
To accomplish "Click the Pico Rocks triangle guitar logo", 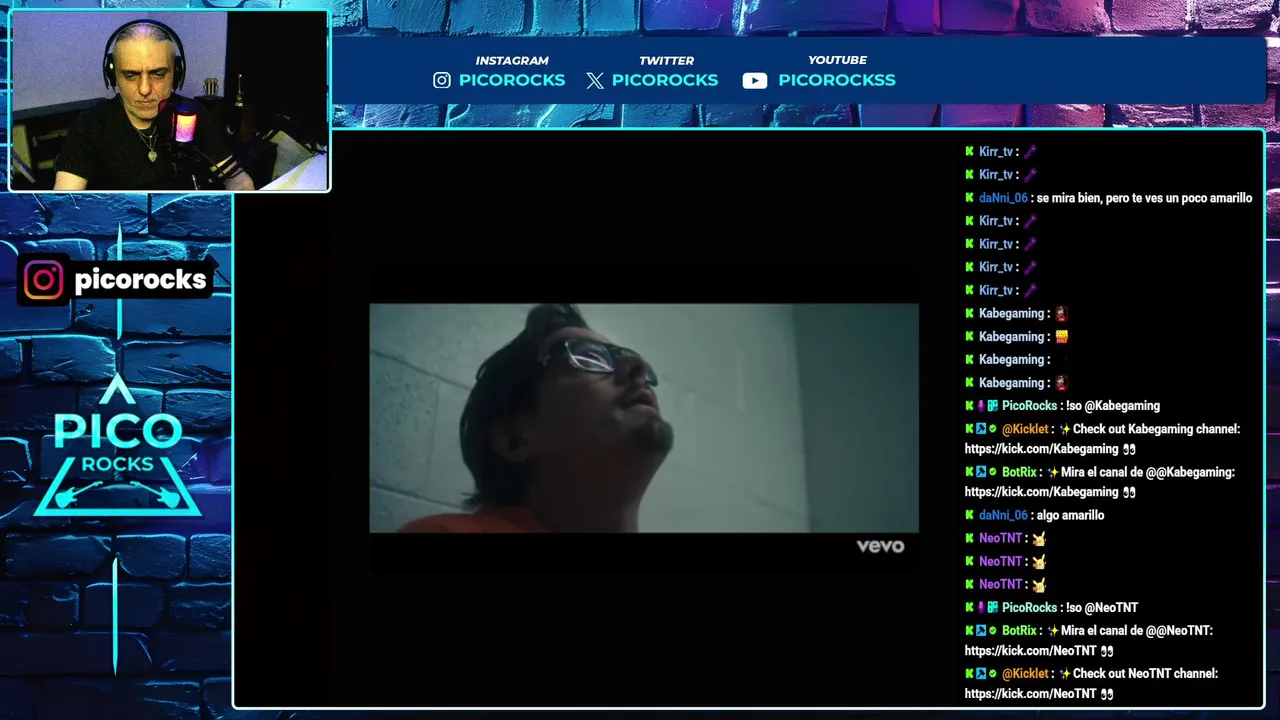I will point(118,445).
